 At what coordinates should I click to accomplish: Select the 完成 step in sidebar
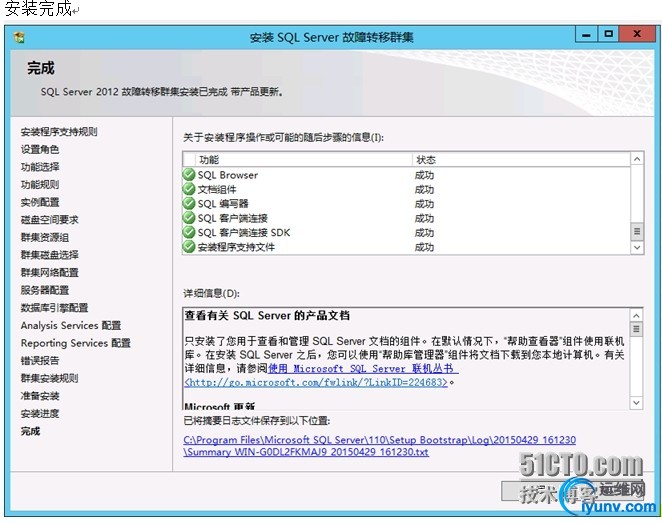click(30, 431)
